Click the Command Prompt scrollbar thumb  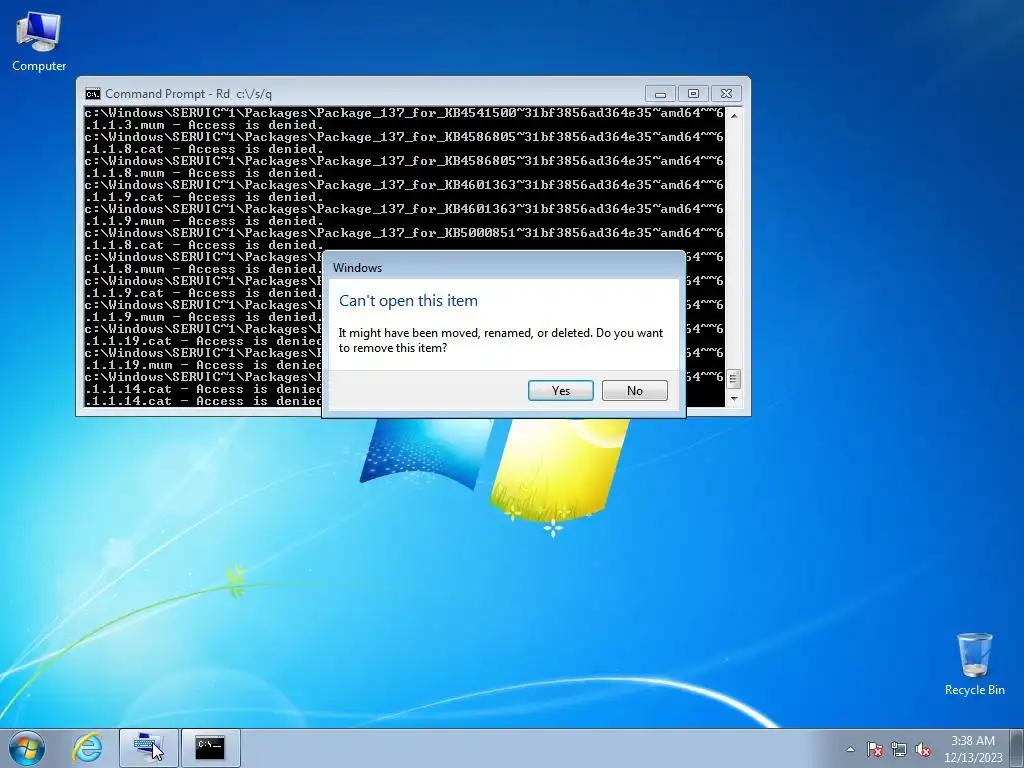734,378
